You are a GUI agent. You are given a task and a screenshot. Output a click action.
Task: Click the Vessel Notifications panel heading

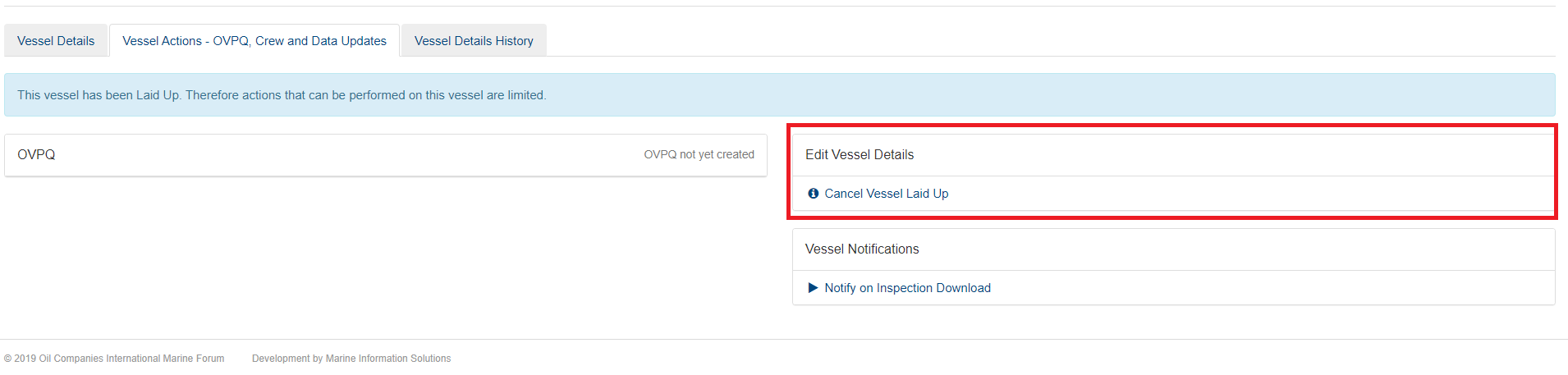[862, 249]
